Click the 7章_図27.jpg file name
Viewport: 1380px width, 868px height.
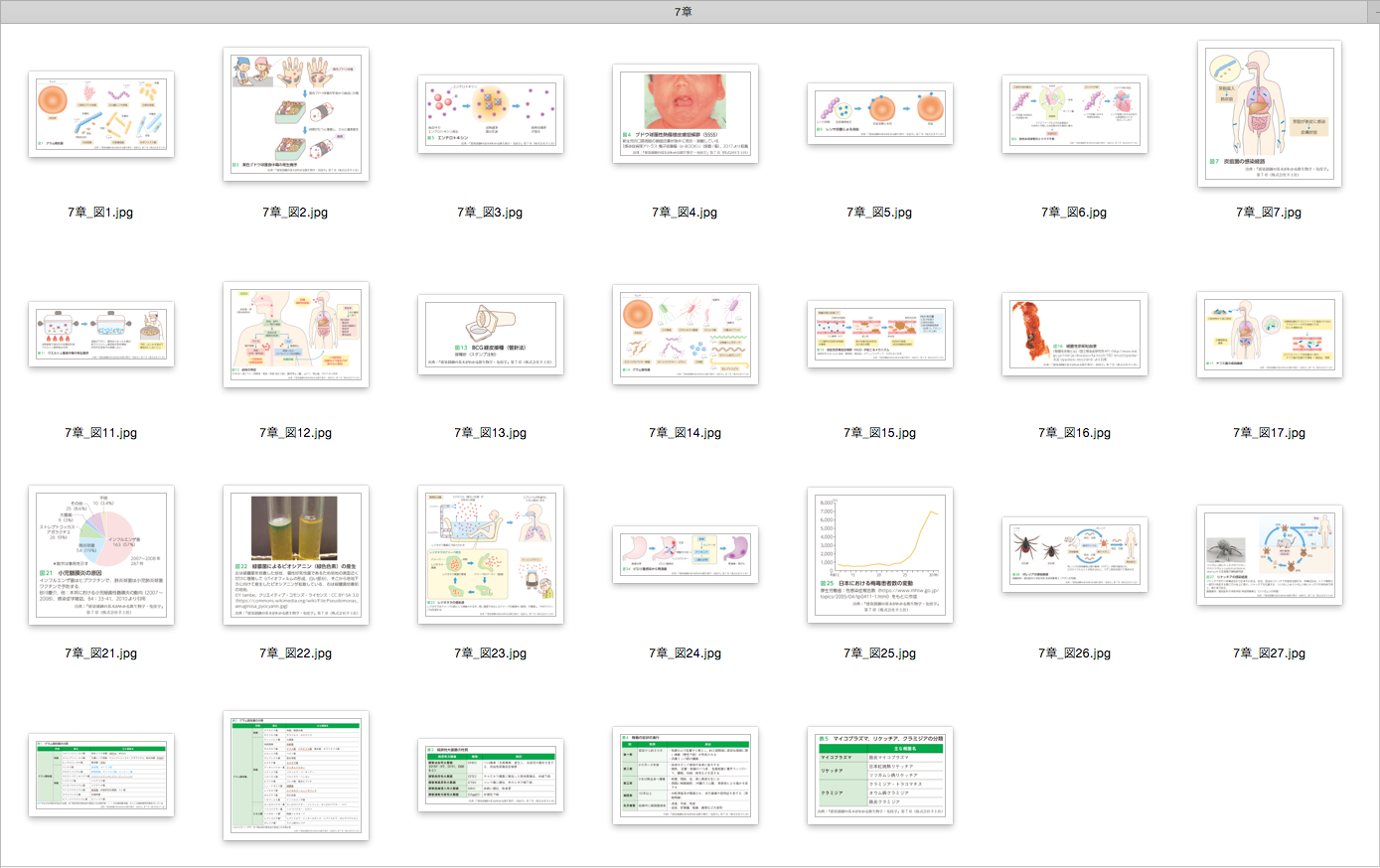coord(1270,653)
